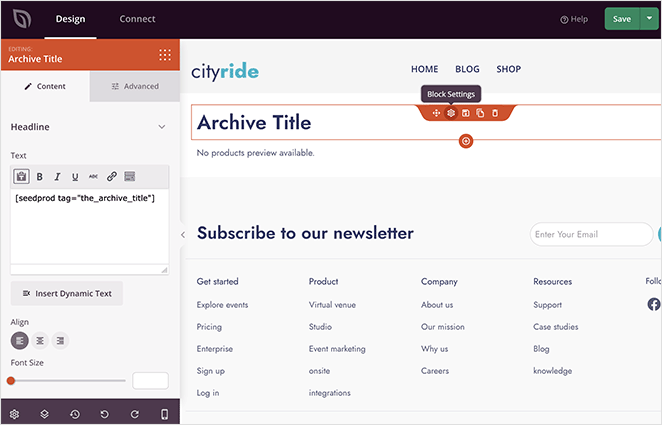The image size is (662, 425).
Task: Set headline alignment to center
Action: [x=40, y=341]
